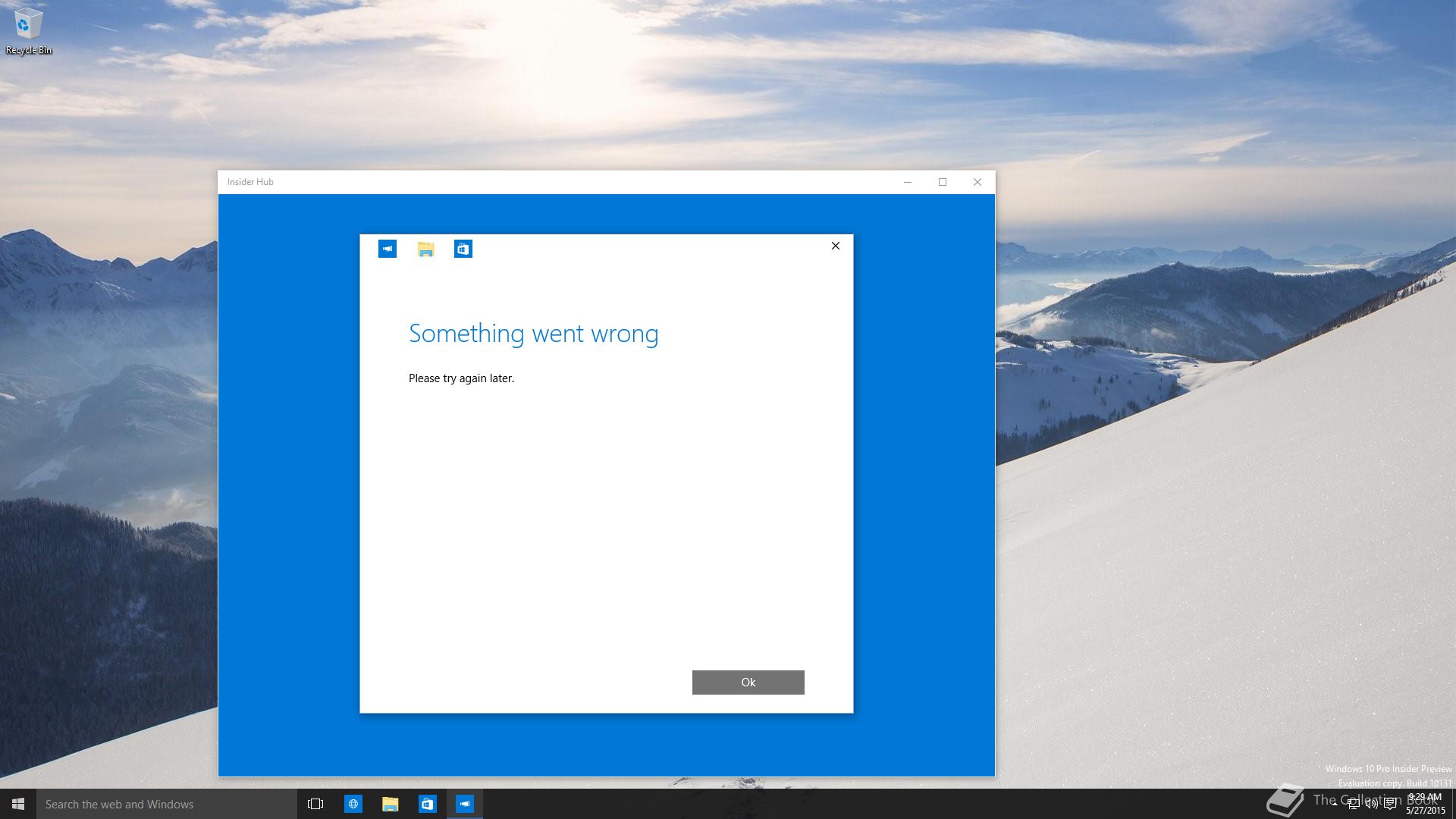Open the volume control in the tray
This screenshot has height=819, width=1456.
[1372, 804]
